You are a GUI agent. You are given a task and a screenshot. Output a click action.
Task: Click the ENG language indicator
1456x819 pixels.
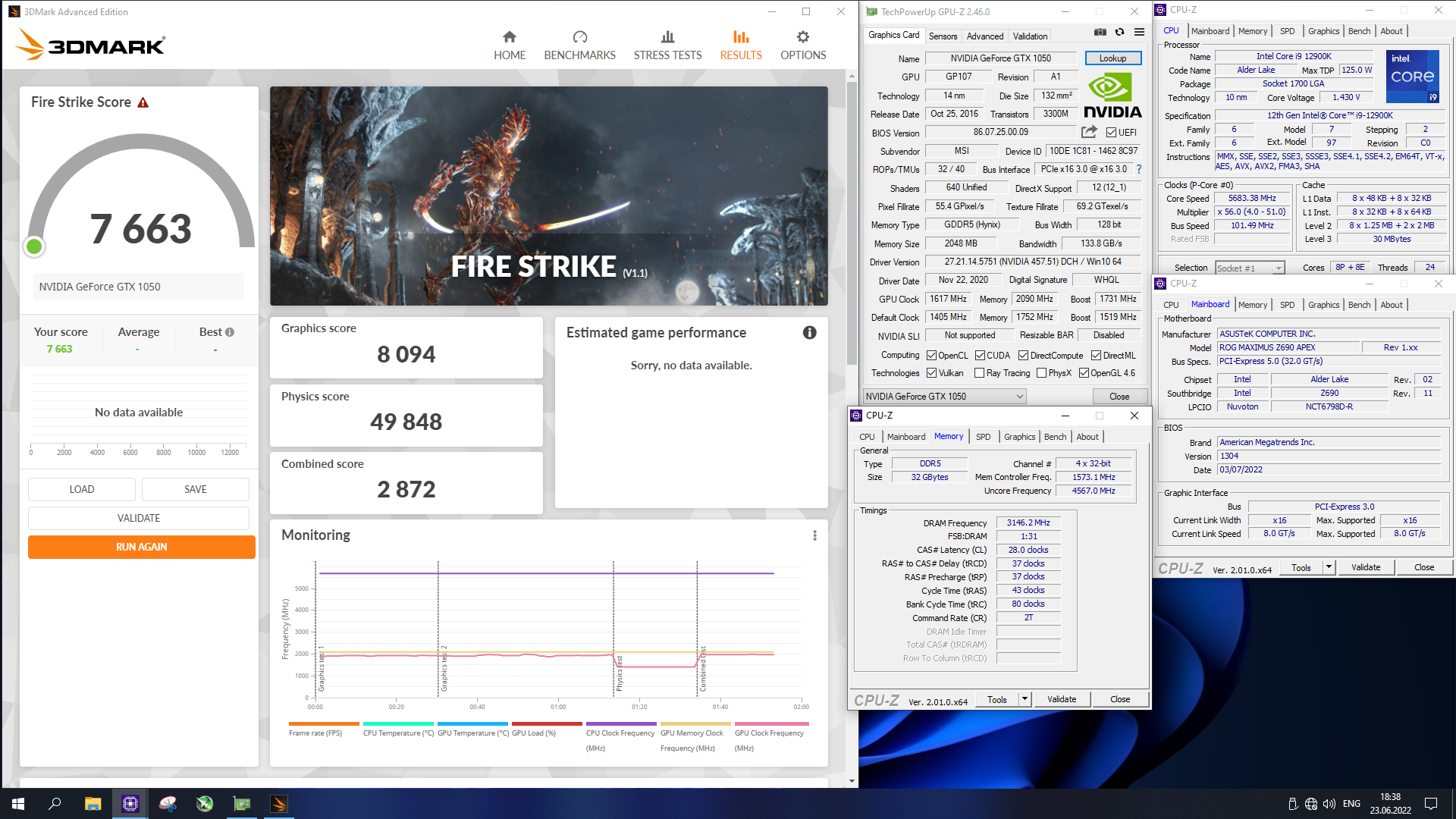tap(1351, 804)
